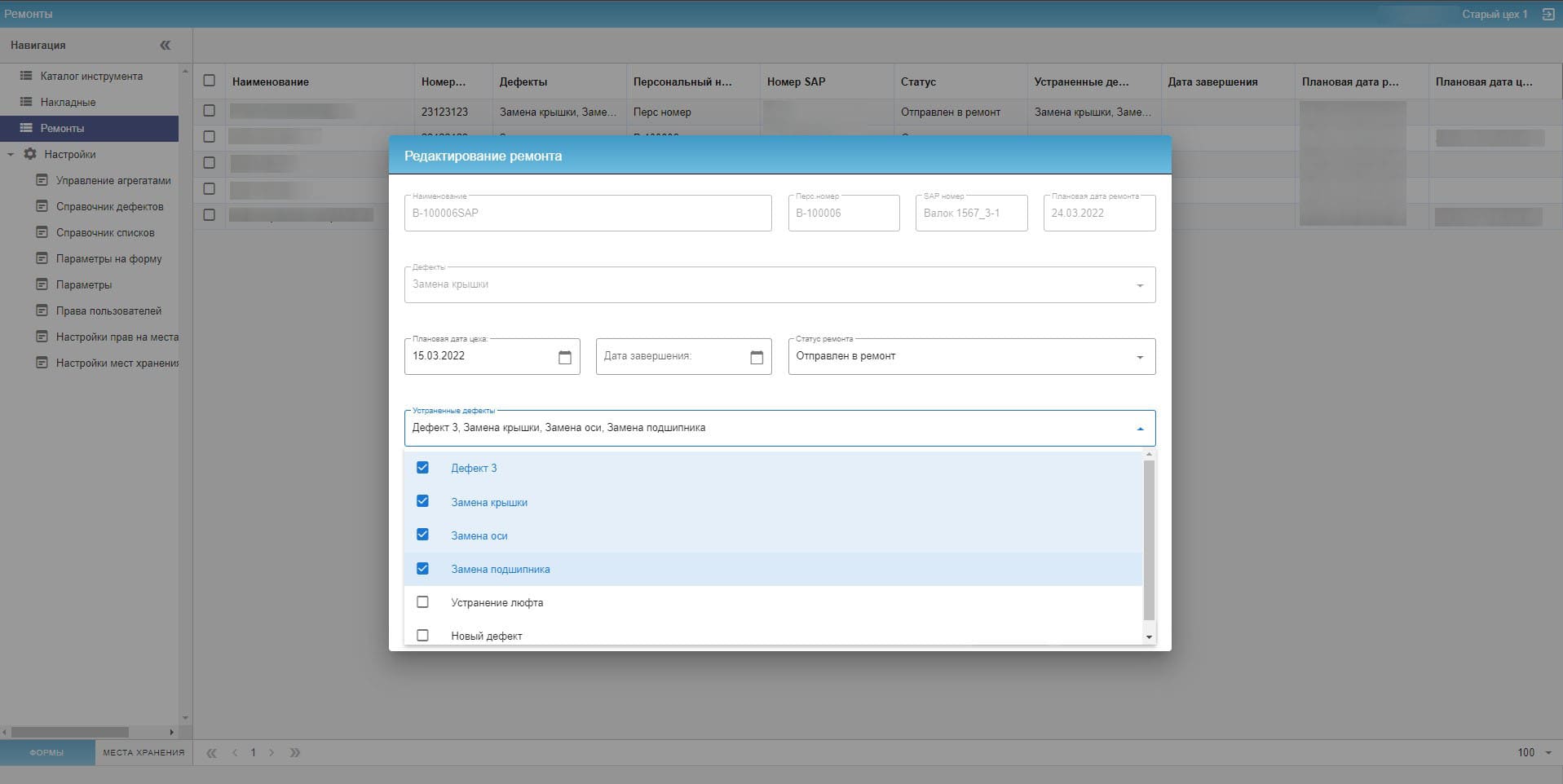Click the defects list vertical scrollbar
This screenshot has width=1563, height=784.
coord(1149,540)
